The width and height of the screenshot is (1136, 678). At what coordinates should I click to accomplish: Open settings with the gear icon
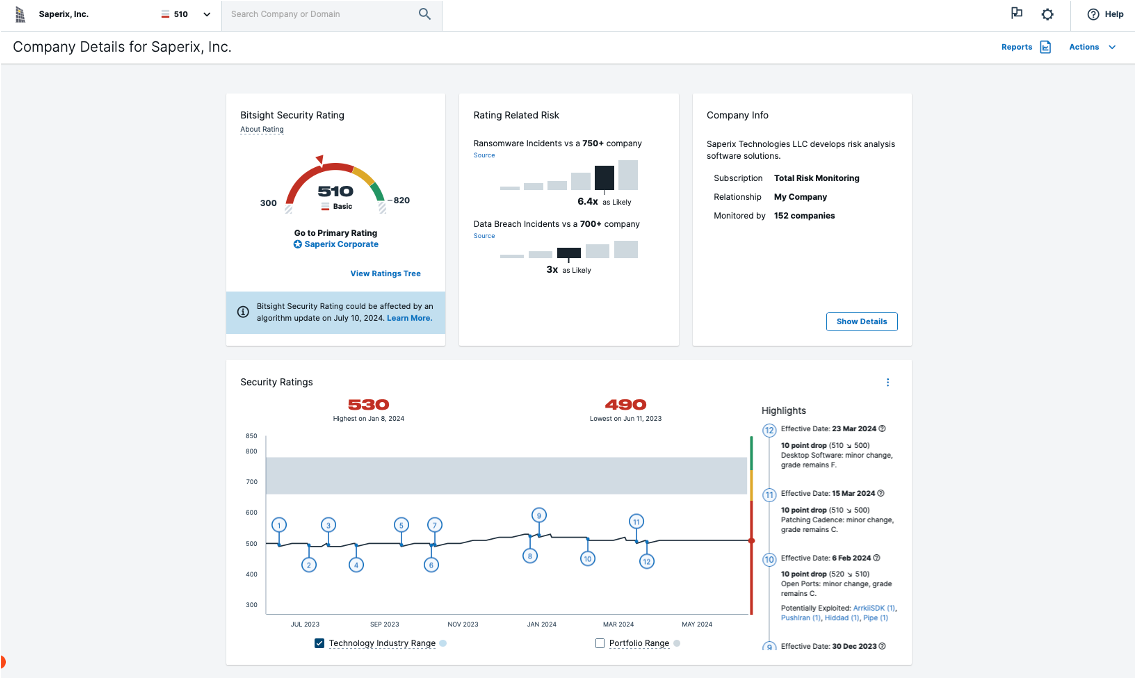point(1048,14)
